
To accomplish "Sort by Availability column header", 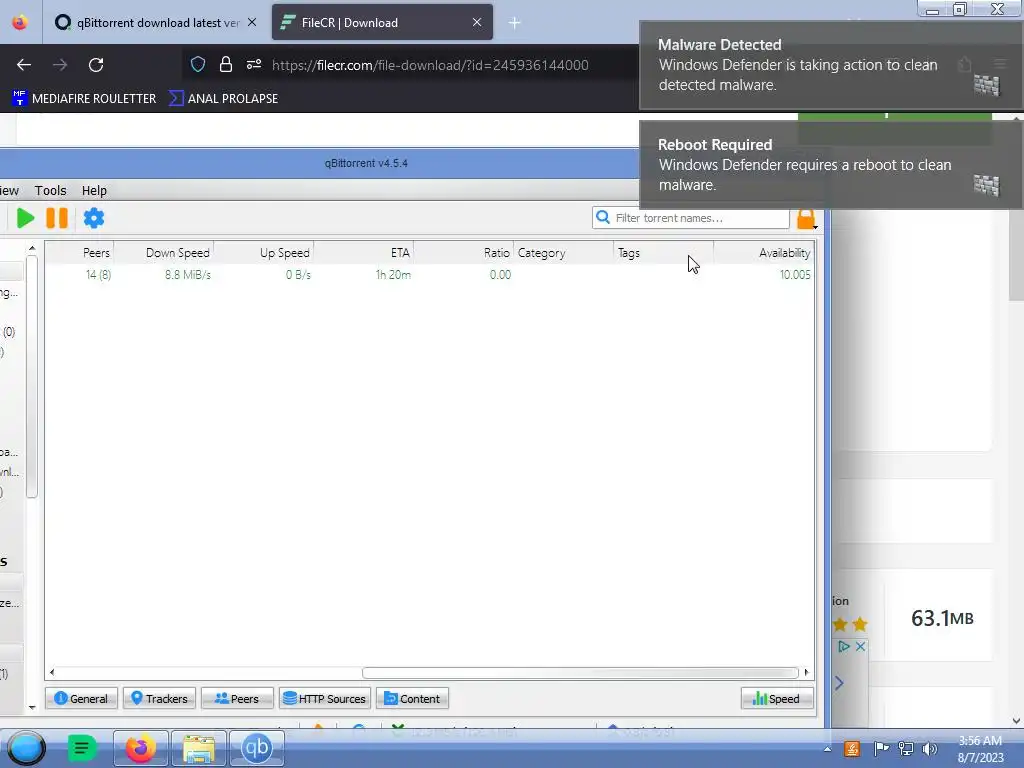I will point(763,253).
